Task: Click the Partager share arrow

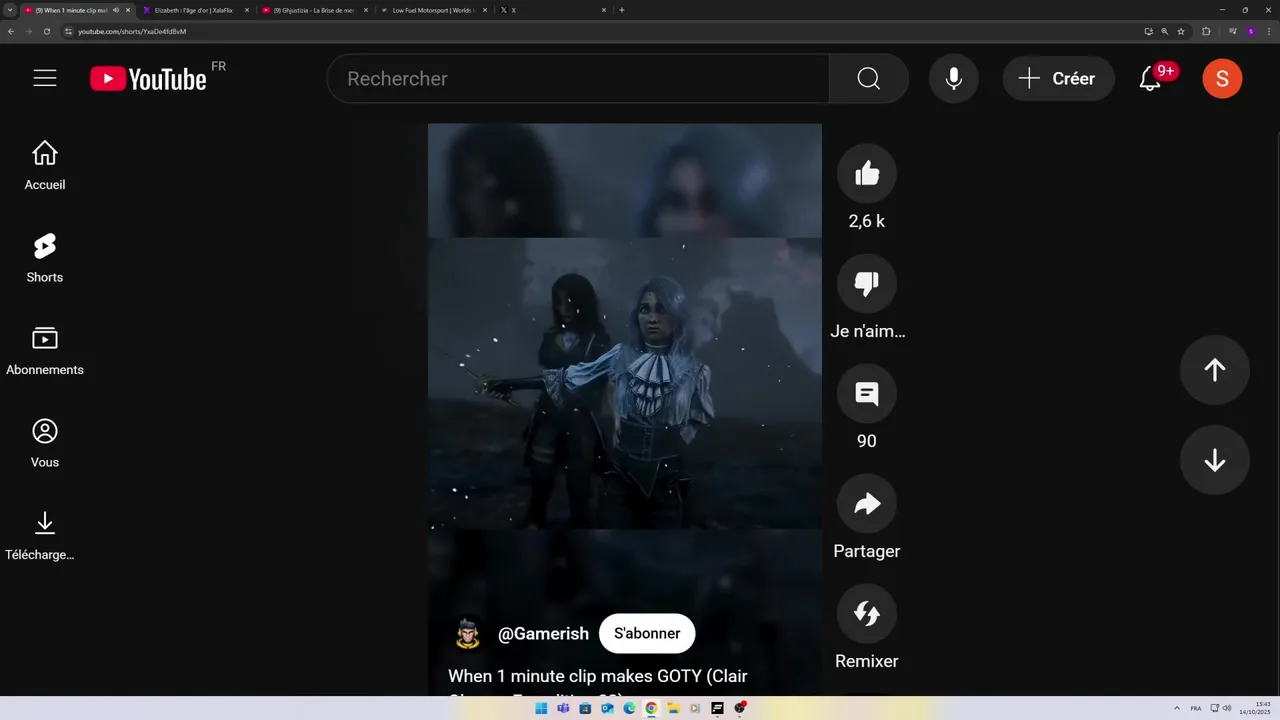Action: click(x=867, y=504)
